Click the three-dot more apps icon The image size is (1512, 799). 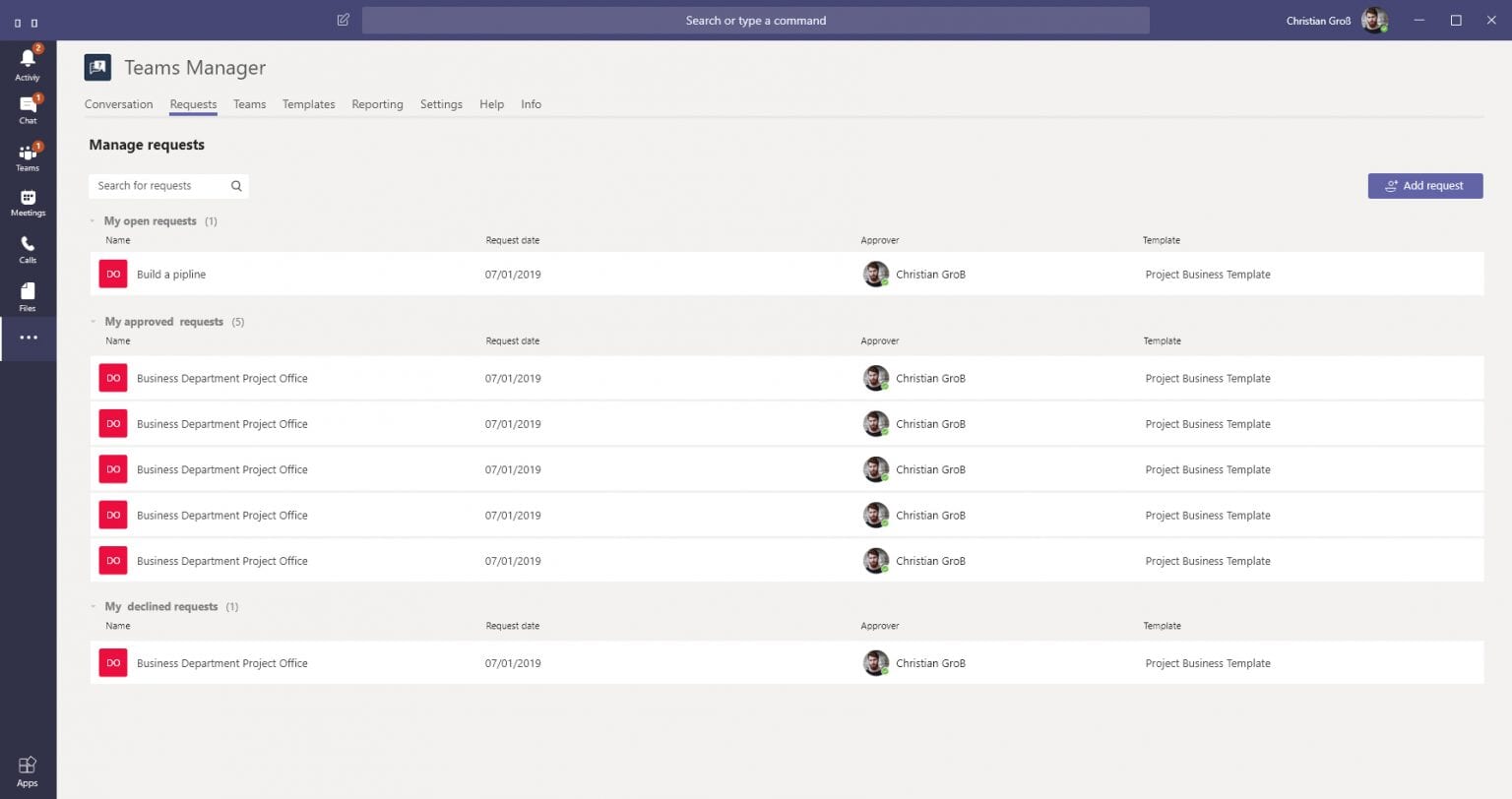28,338
